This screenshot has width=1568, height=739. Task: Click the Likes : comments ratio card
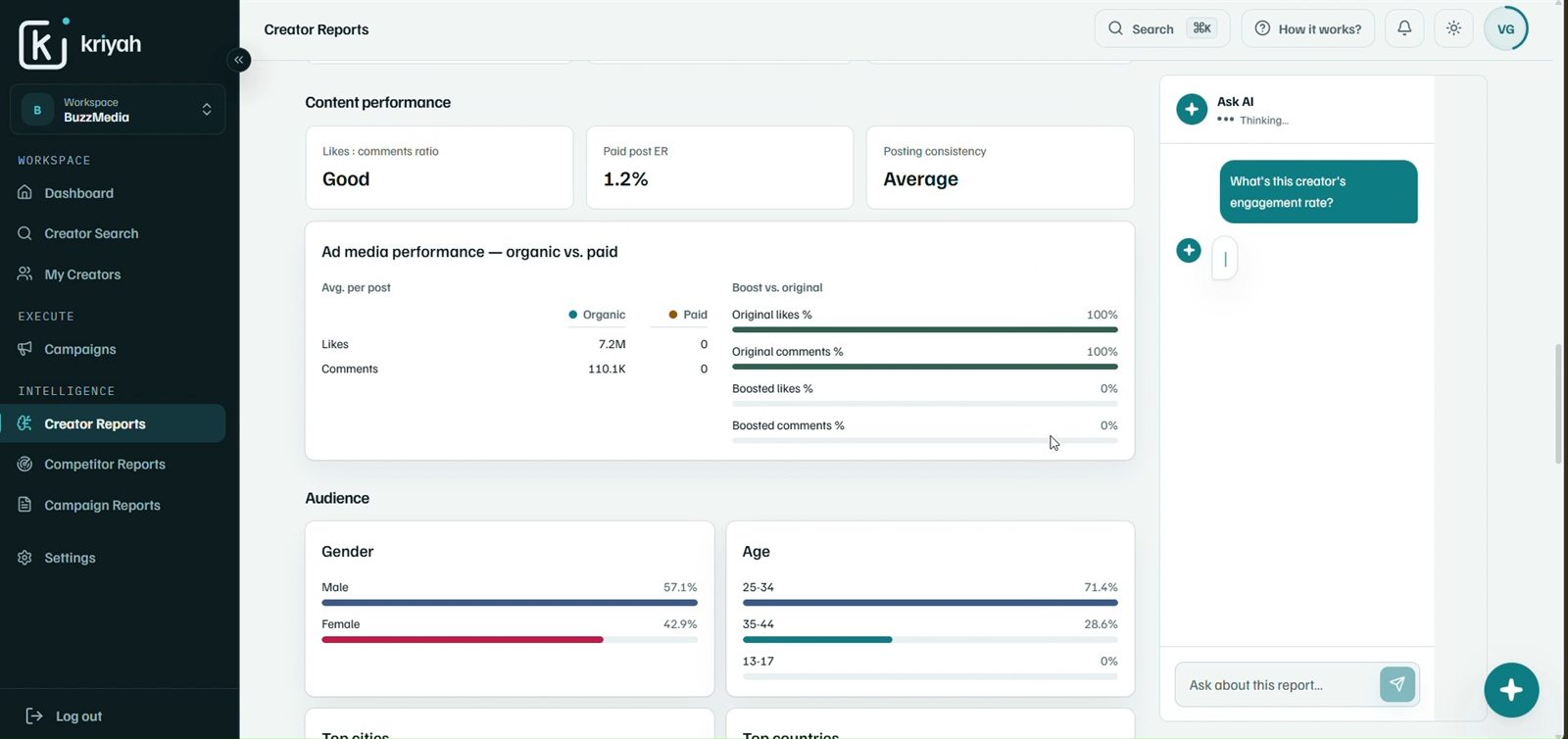pos(439,168)
